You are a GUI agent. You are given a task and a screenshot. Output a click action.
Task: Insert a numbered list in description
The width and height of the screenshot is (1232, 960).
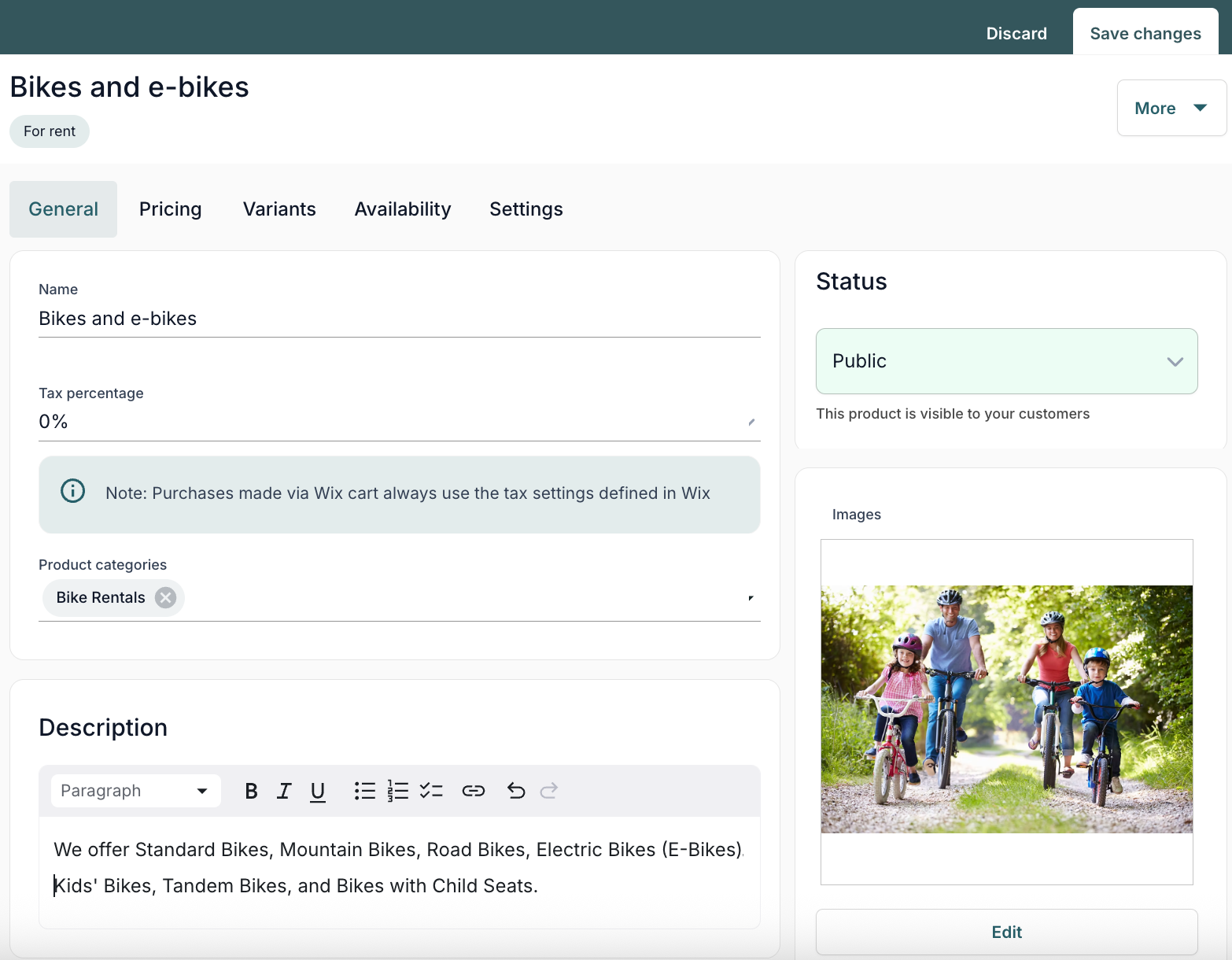pyautogui.click(x=398, y=791)
